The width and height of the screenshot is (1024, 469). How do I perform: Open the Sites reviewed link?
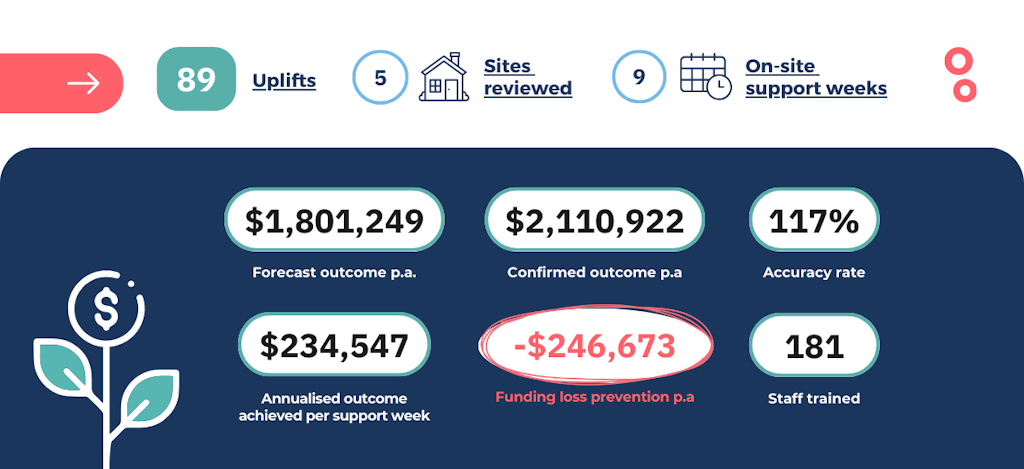527,78
